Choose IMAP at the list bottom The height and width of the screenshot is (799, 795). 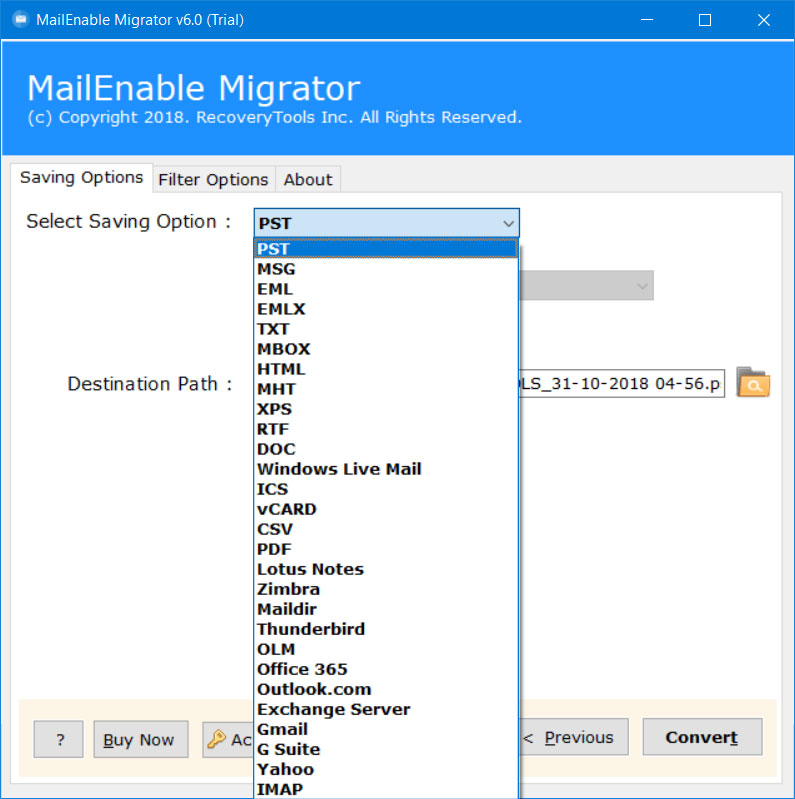click(x=386, y=789)
